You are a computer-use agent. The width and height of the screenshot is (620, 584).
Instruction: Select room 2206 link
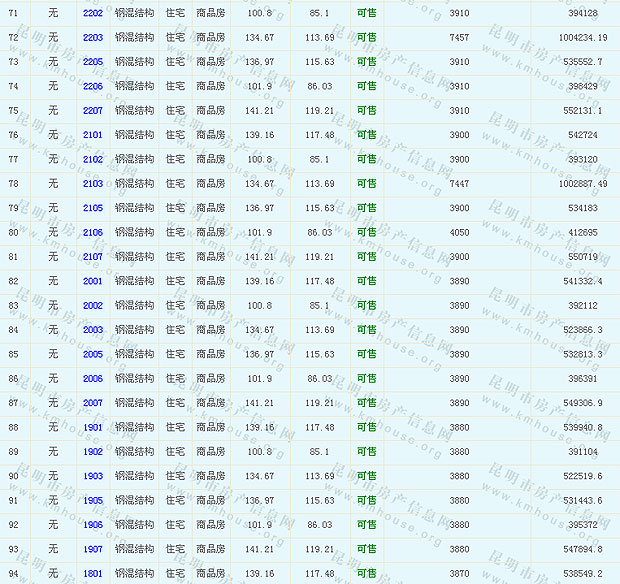coord(93,86)
